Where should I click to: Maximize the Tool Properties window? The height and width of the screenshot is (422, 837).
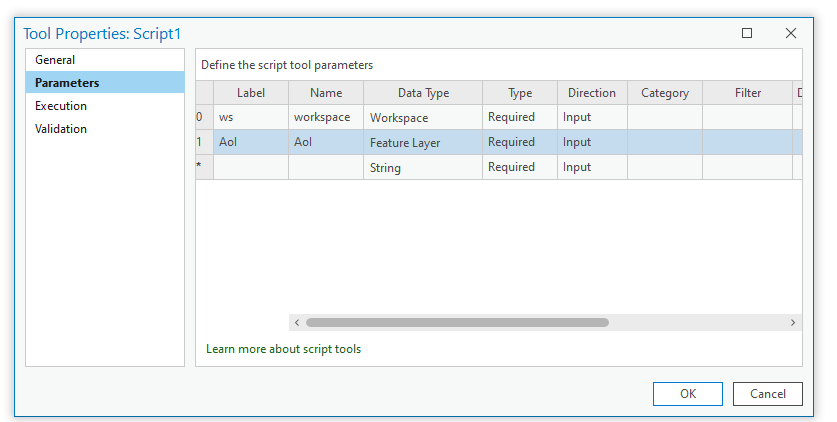[747, 33]
